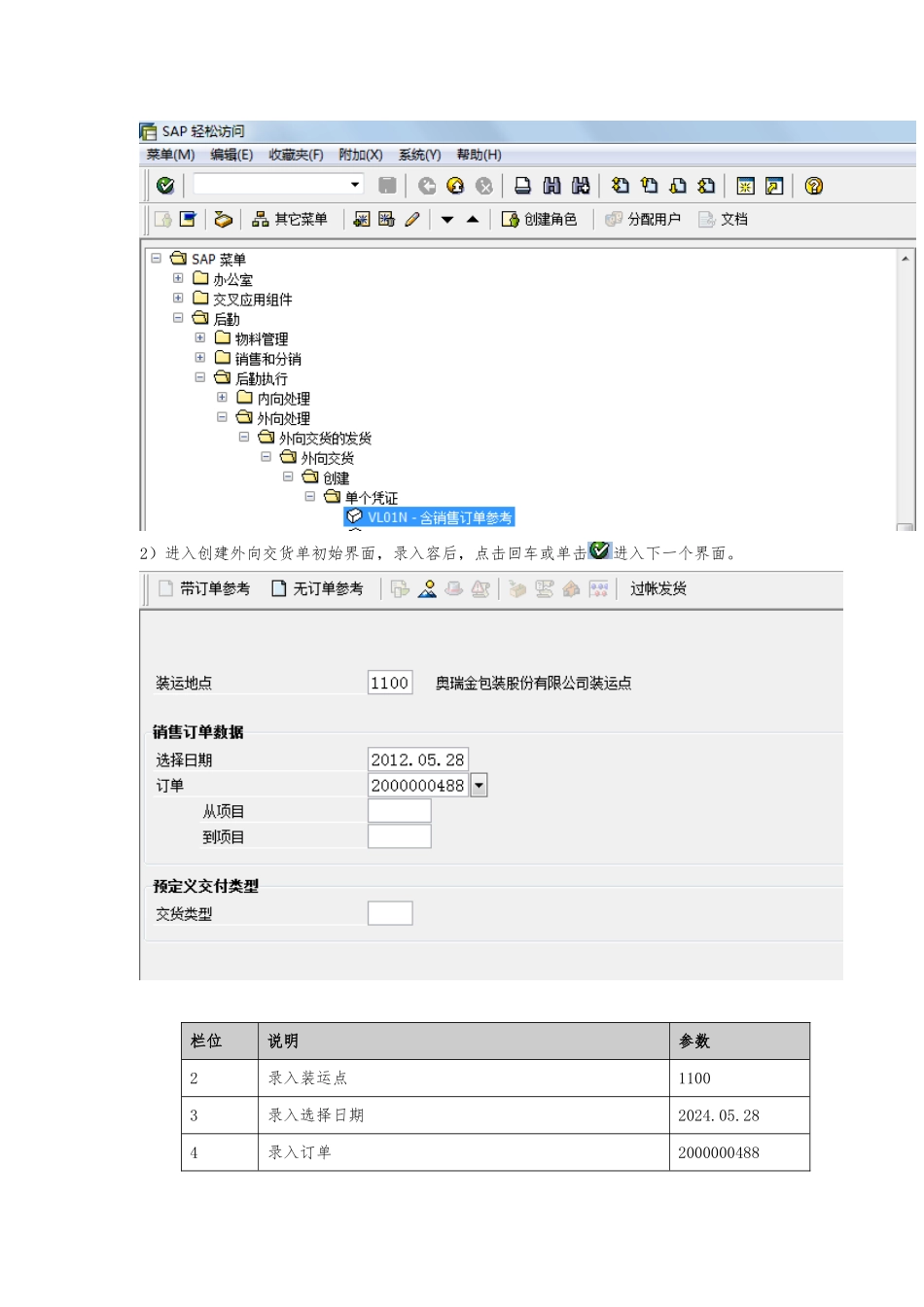Click 无订单参考 button
Screen dimensions: 924x1307
[317, 588]
